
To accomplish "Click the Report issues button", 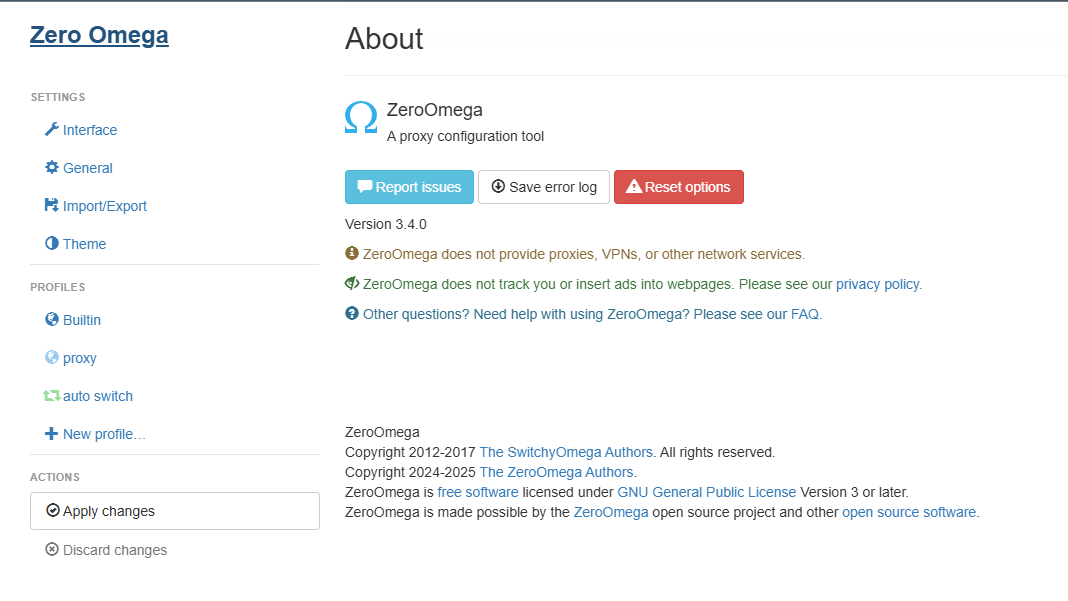I will tap(409, 187).
